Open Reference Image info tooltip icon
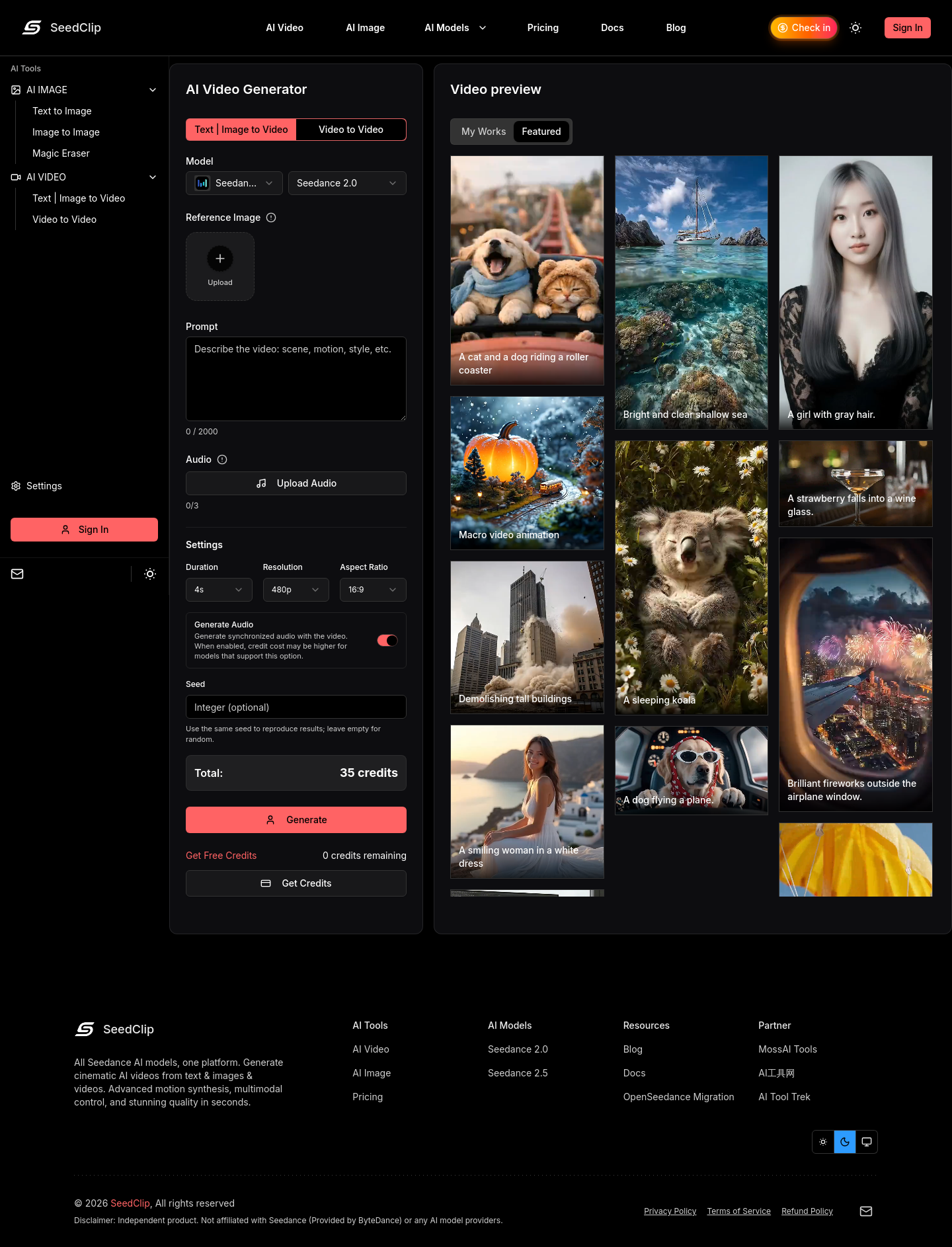This screenshot has width=952, height=1247. click(x=271, y=218)
